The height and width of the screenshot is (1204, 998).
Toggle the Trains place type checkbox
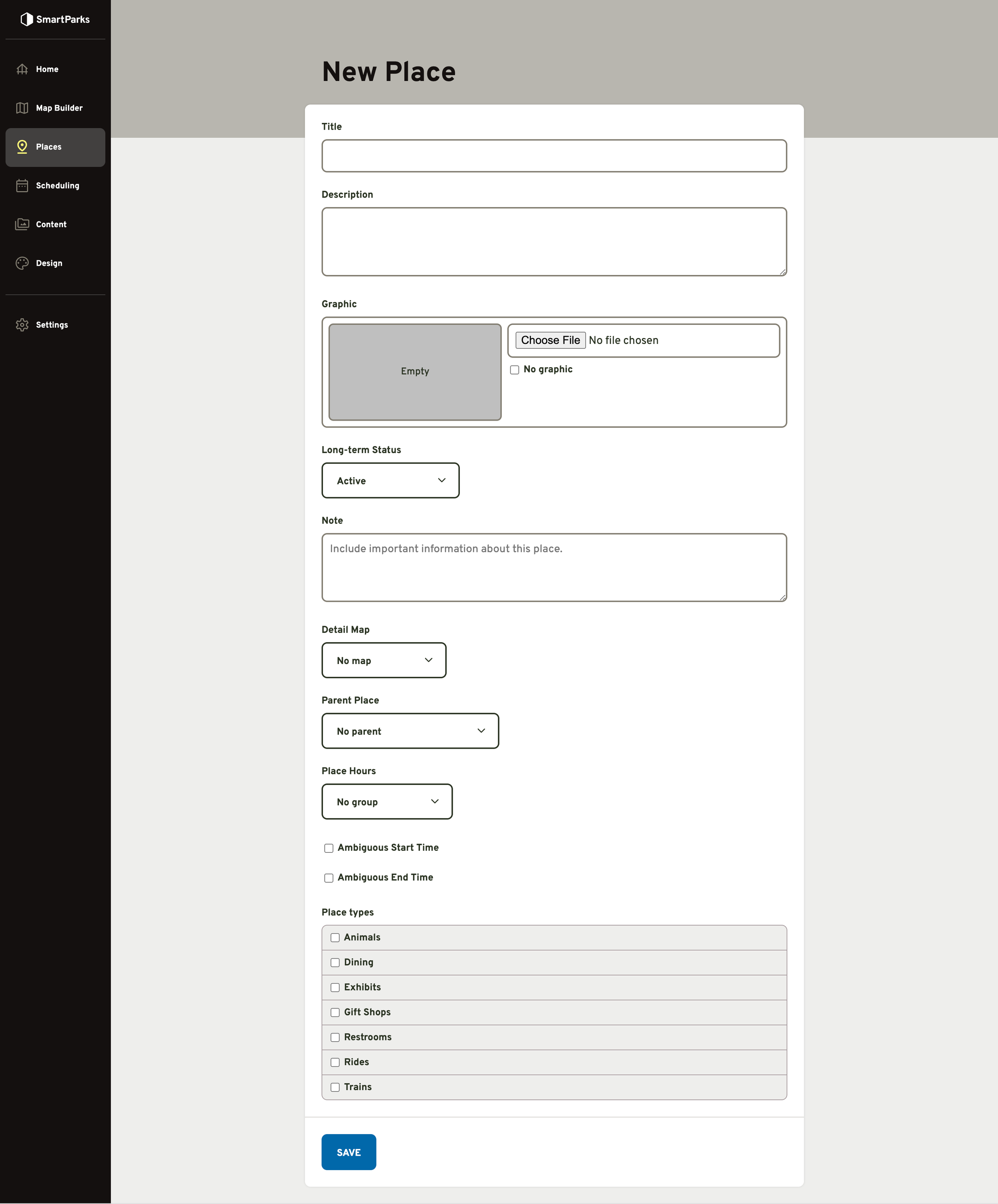coord(335,1087)
